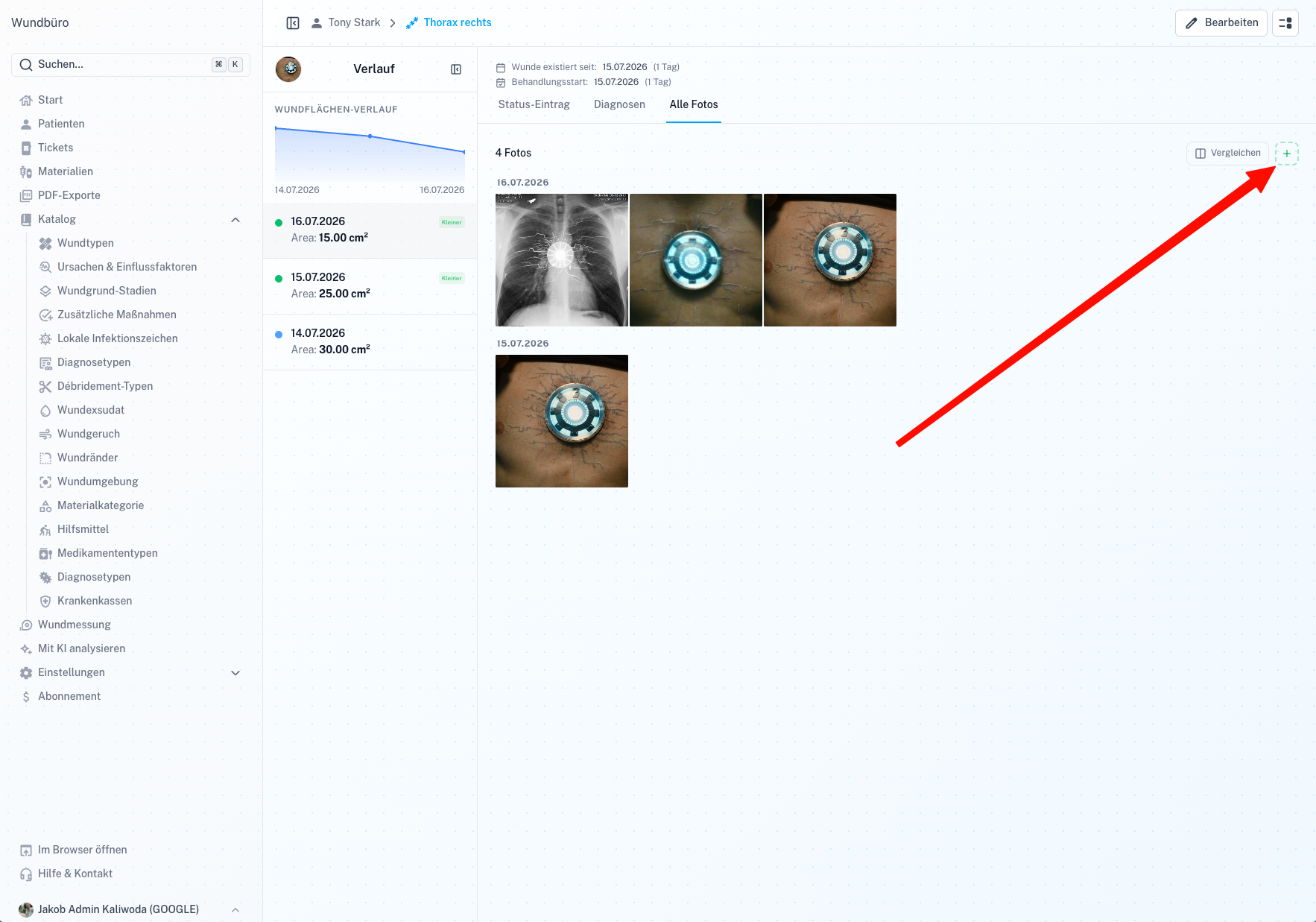Click the Suchen search field
This screenshot has width=1316, height=922.
point(130,65)
